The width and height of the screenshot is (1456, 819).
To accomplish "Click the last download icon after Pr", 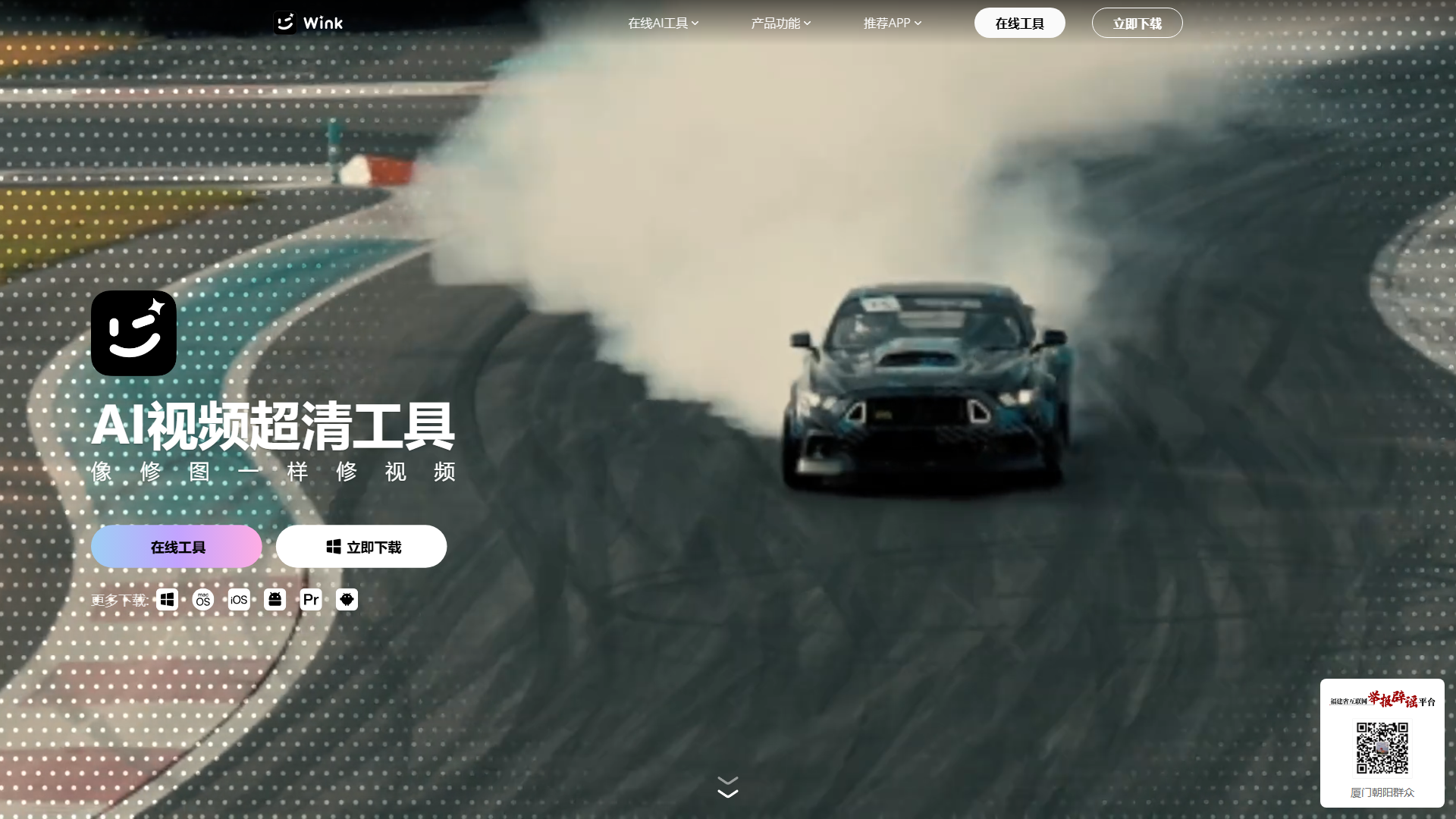I will [x=347, y=600].
